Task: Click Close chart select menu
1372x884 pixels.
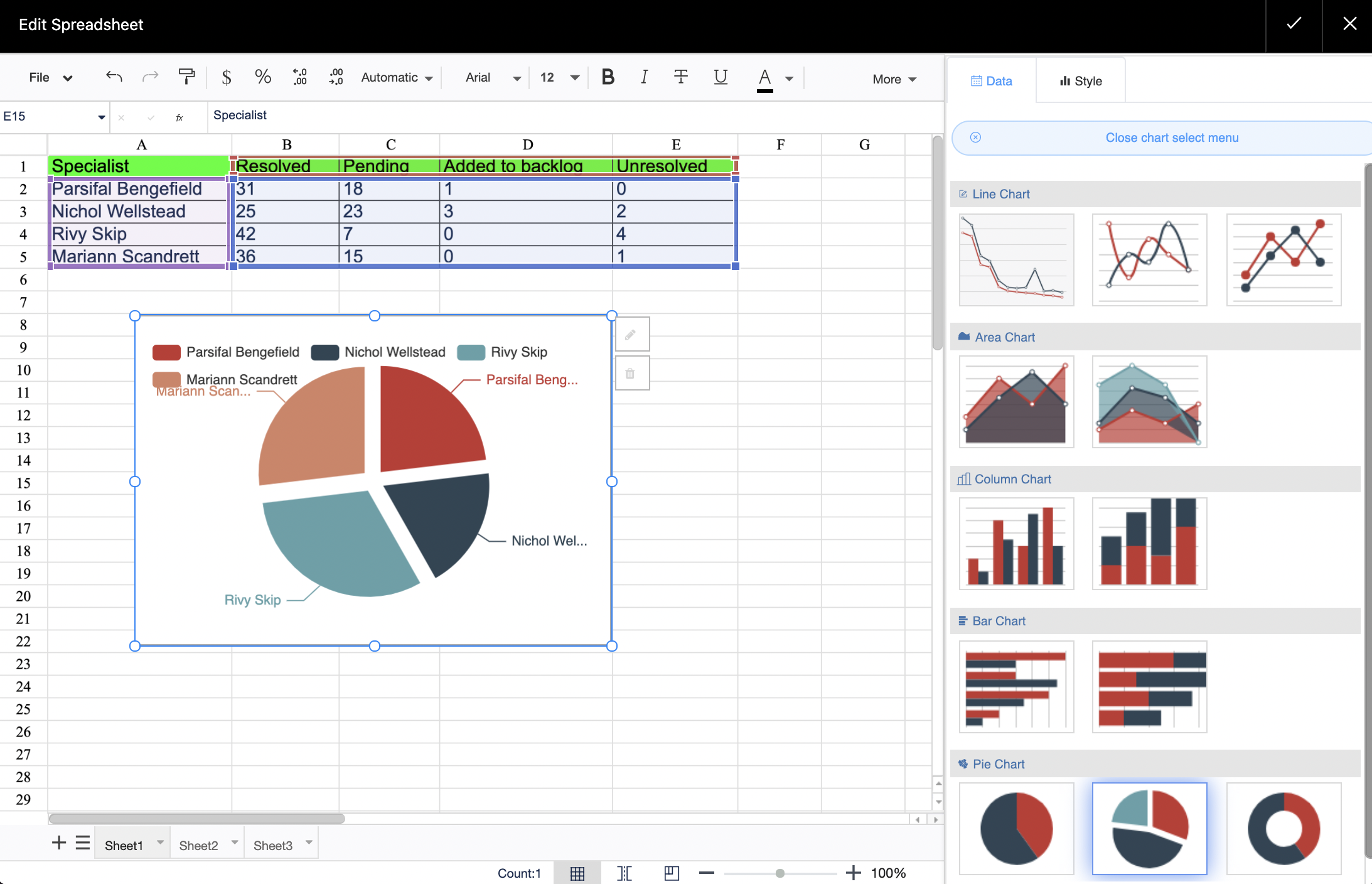Action: coord(1171,137)
